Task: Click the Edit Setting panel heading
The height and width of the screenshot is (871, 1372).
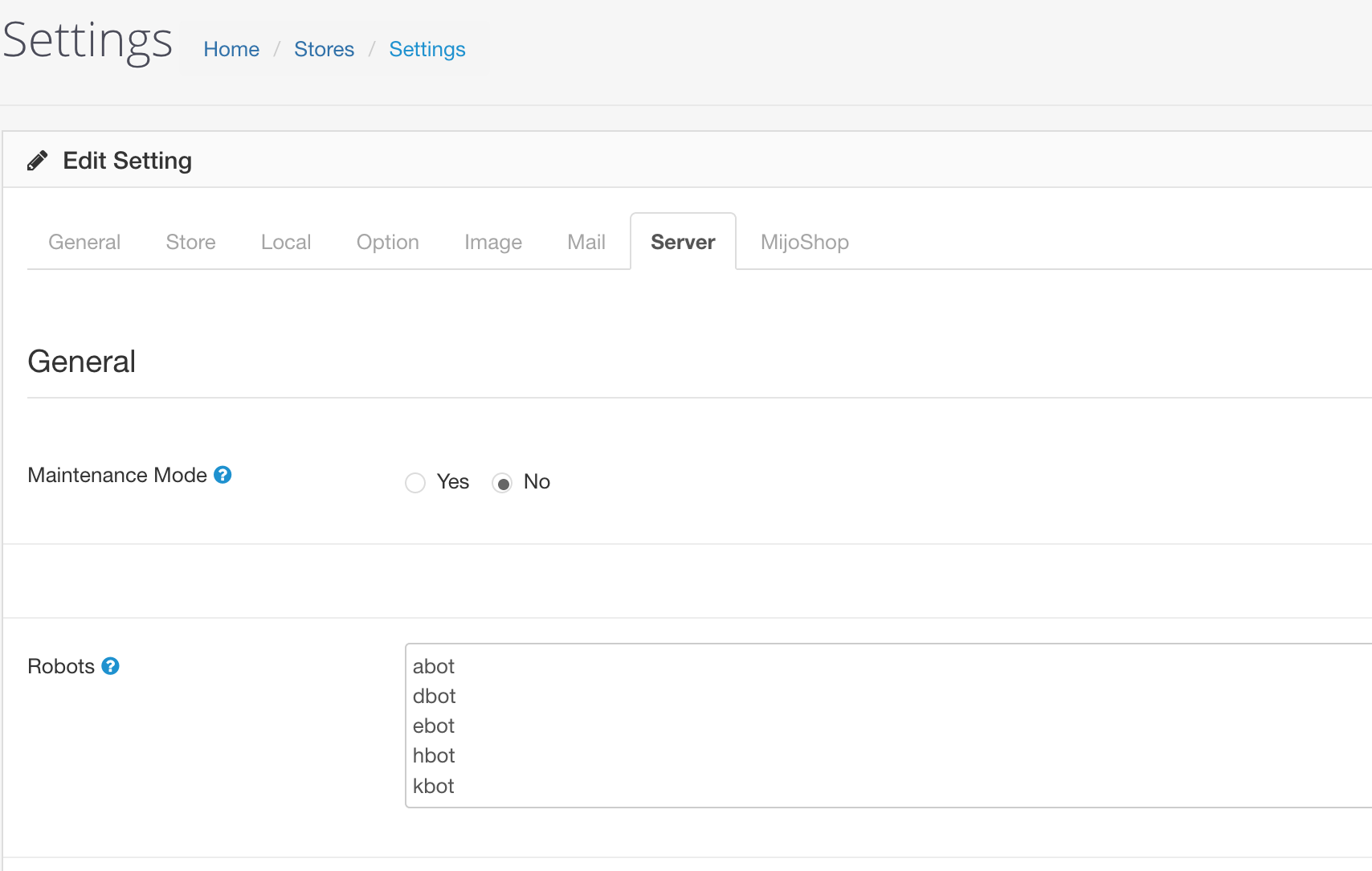Action: pos(128,161)
